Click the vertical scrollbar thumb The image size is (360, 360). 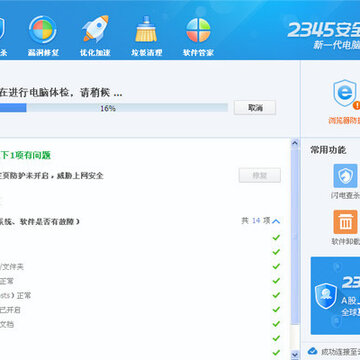(x=295, y=237)
